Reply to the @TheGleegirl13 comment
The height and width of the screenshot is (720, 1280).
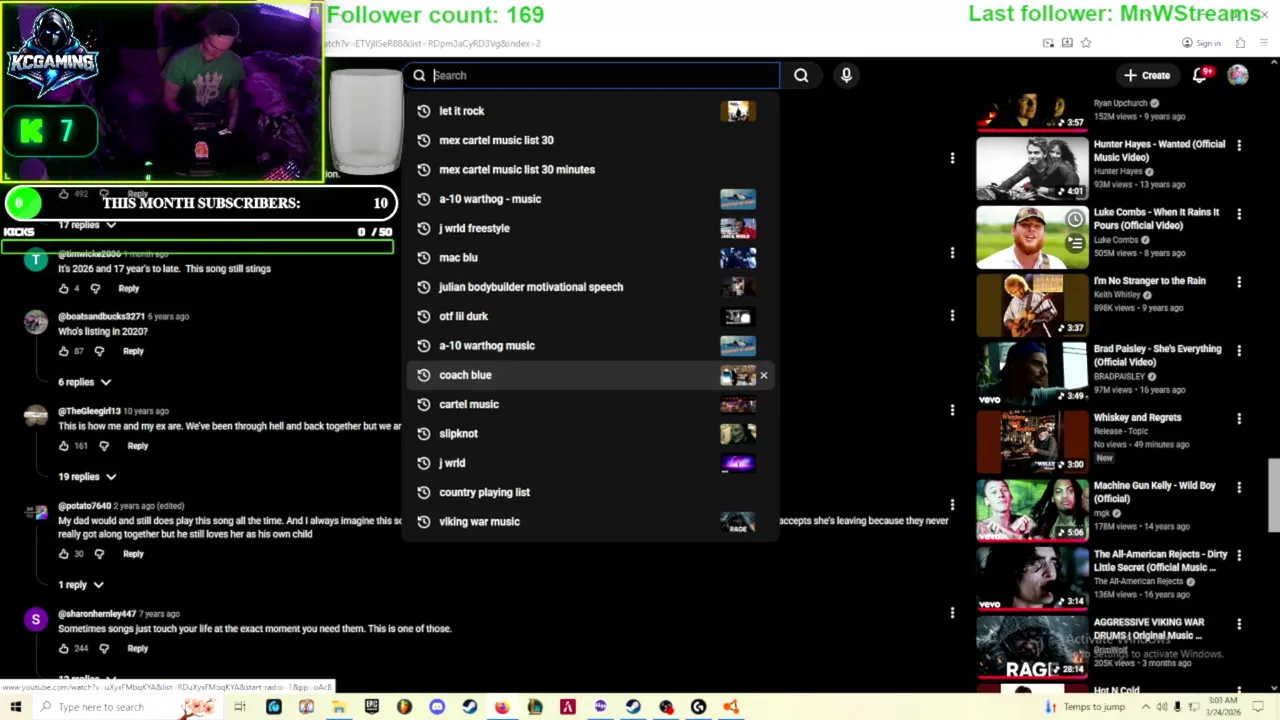tap(137, 446)
